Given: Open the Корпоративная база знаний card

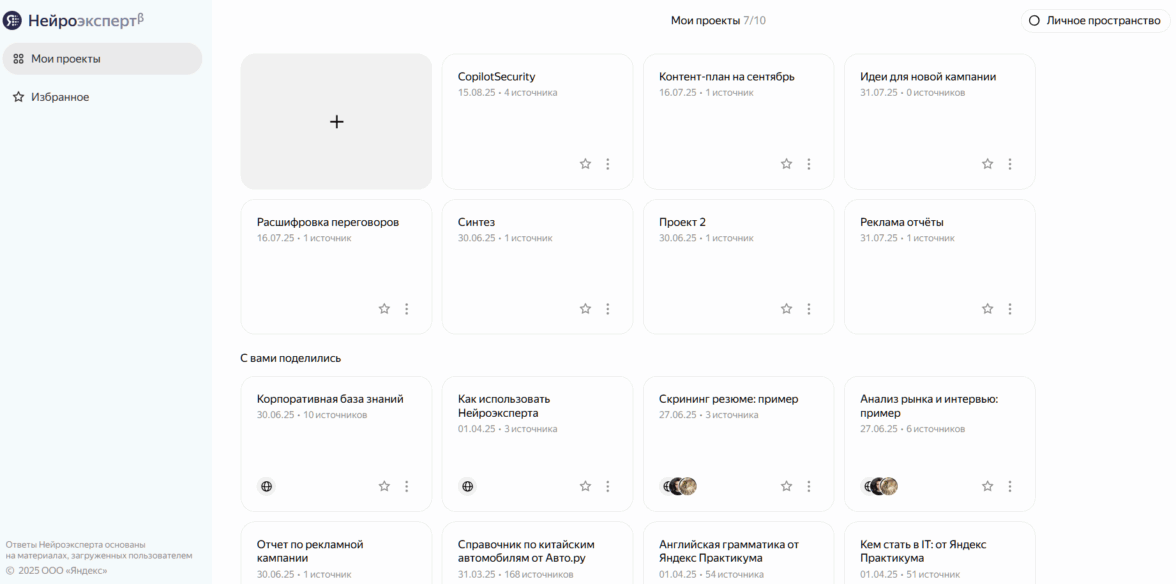Looking at the screenshot, I should coord(336,444).
